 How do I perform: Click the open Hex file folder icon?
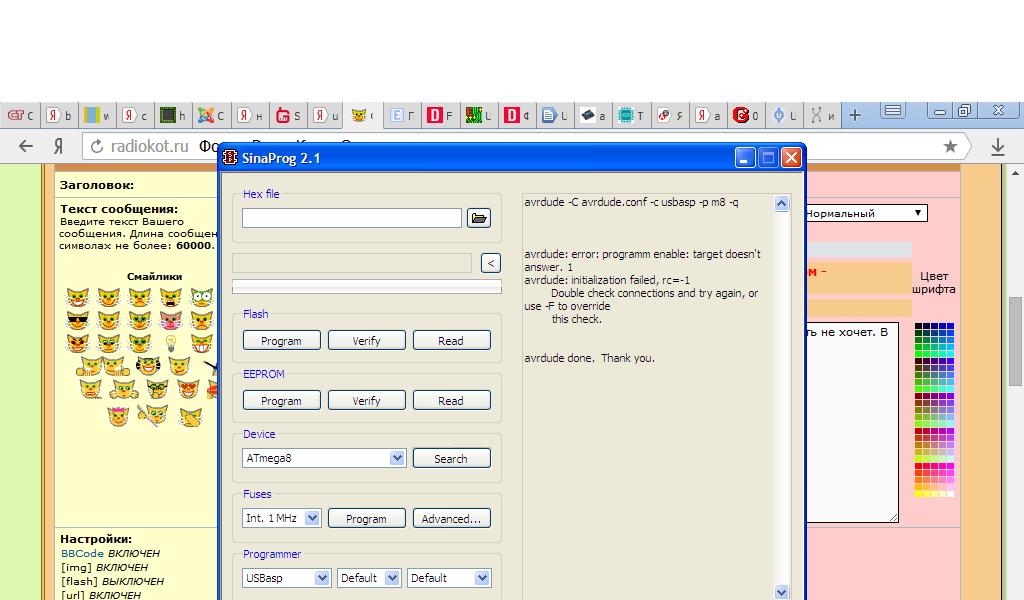pyautogui.click(x=478, y=218)
